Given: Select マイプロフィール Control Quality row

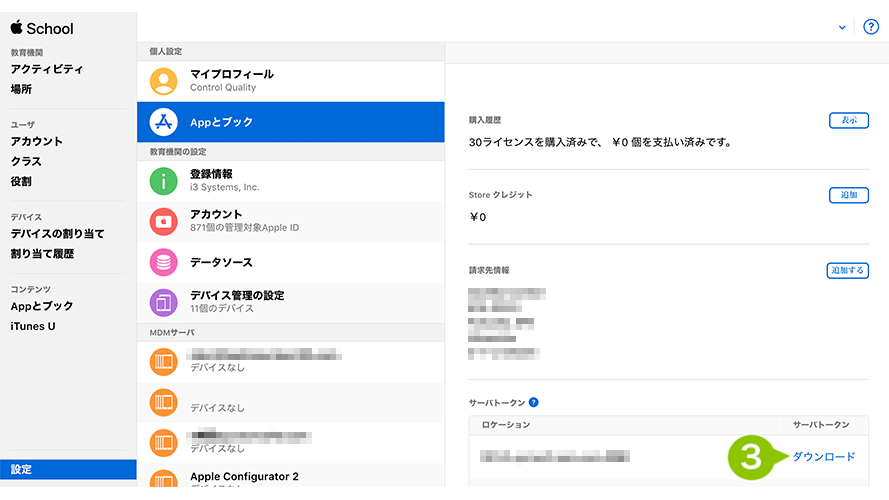Looking at the screenshot, I should tap(290, 81).
